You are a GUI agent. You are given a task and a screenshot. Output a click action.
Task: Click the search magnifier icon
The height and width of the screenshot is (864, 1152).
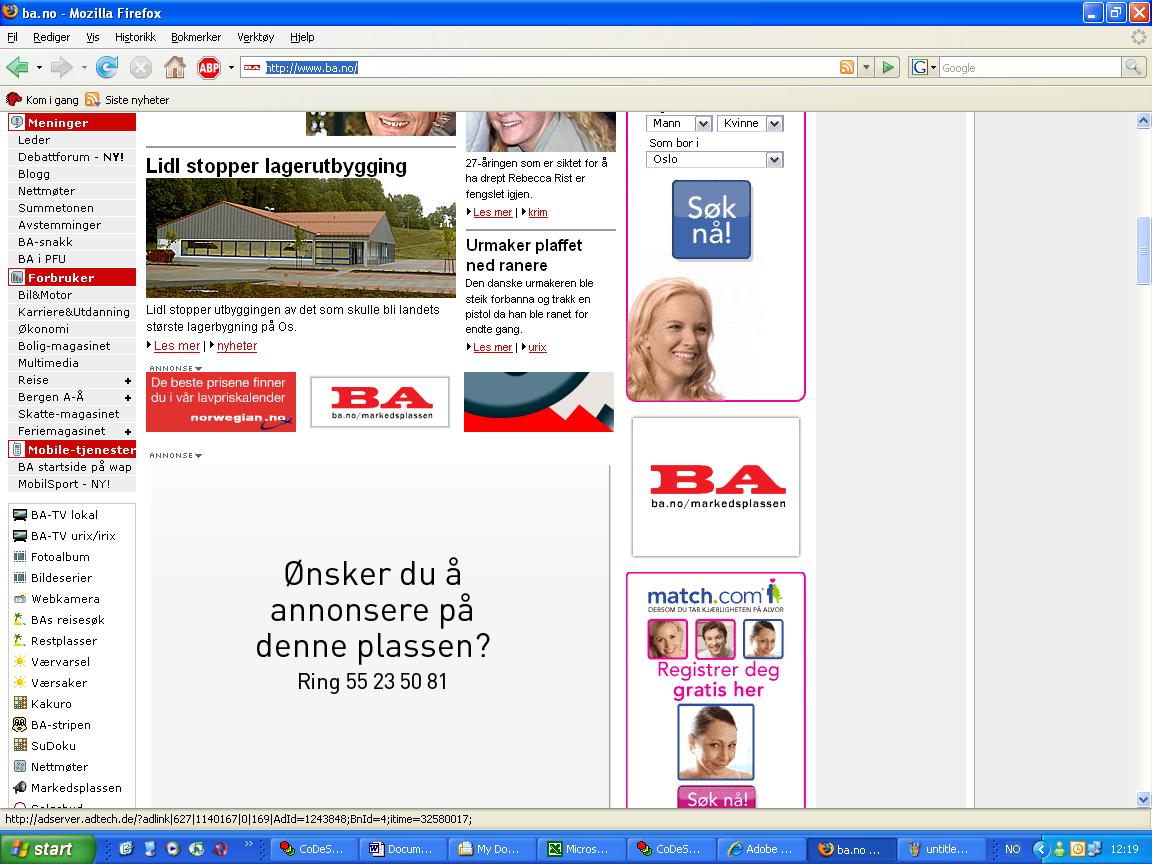pyautogui.click(x=1133, y=68)
